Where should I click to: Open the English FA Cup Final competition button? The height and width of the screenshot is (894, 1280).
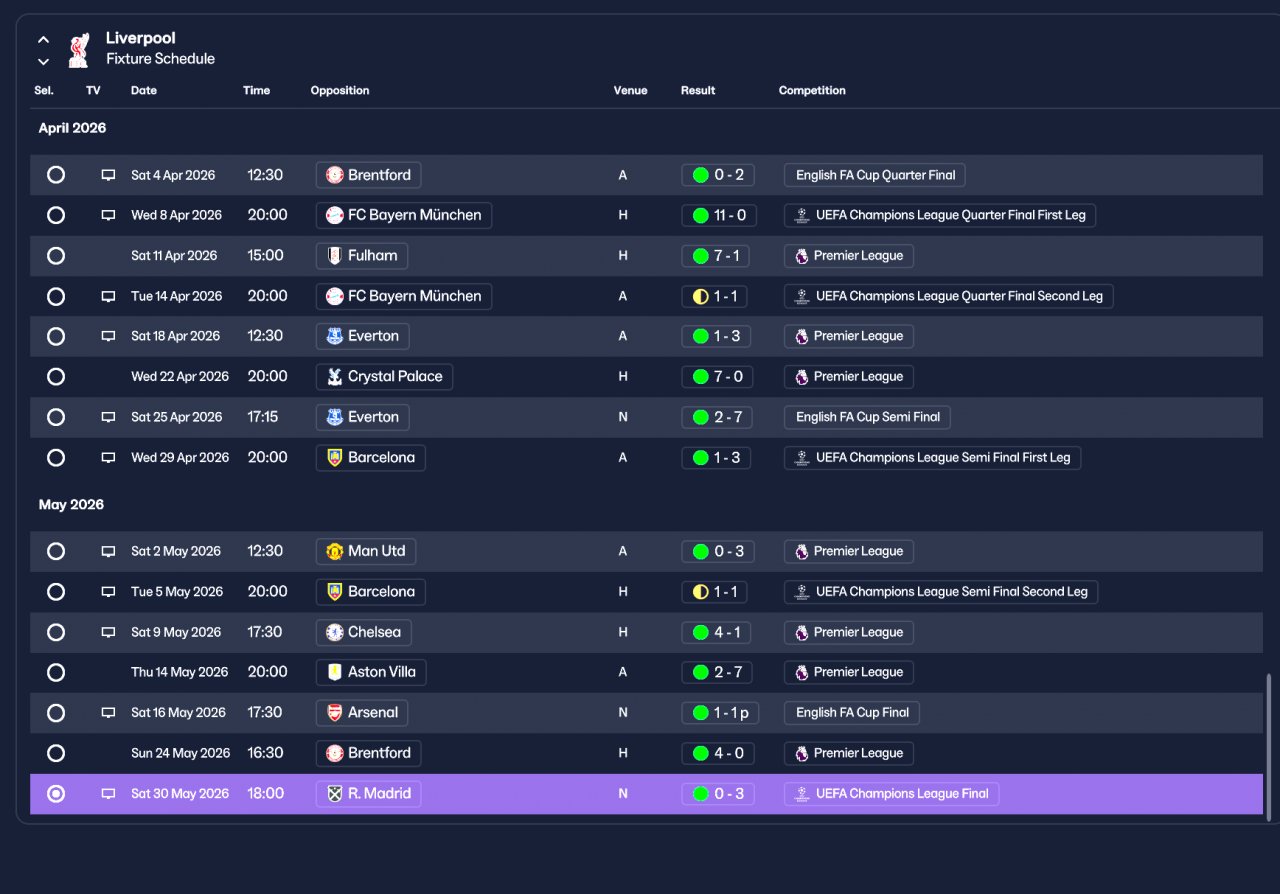(x=852, y=713)
